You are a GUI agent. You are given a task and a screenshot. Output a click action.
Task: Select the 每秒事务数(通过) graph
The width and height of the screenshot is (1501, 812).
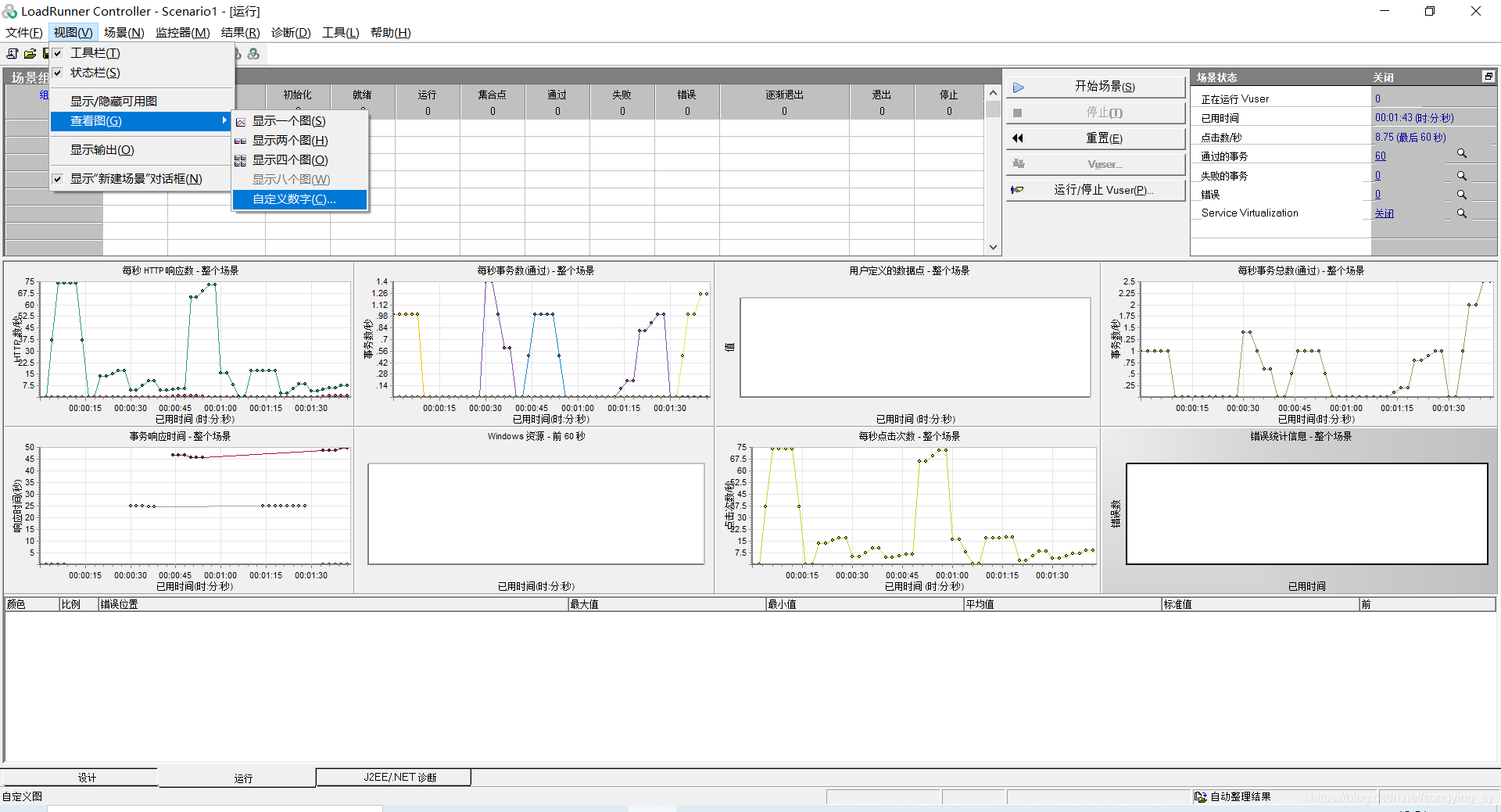(x=535, y=344)
